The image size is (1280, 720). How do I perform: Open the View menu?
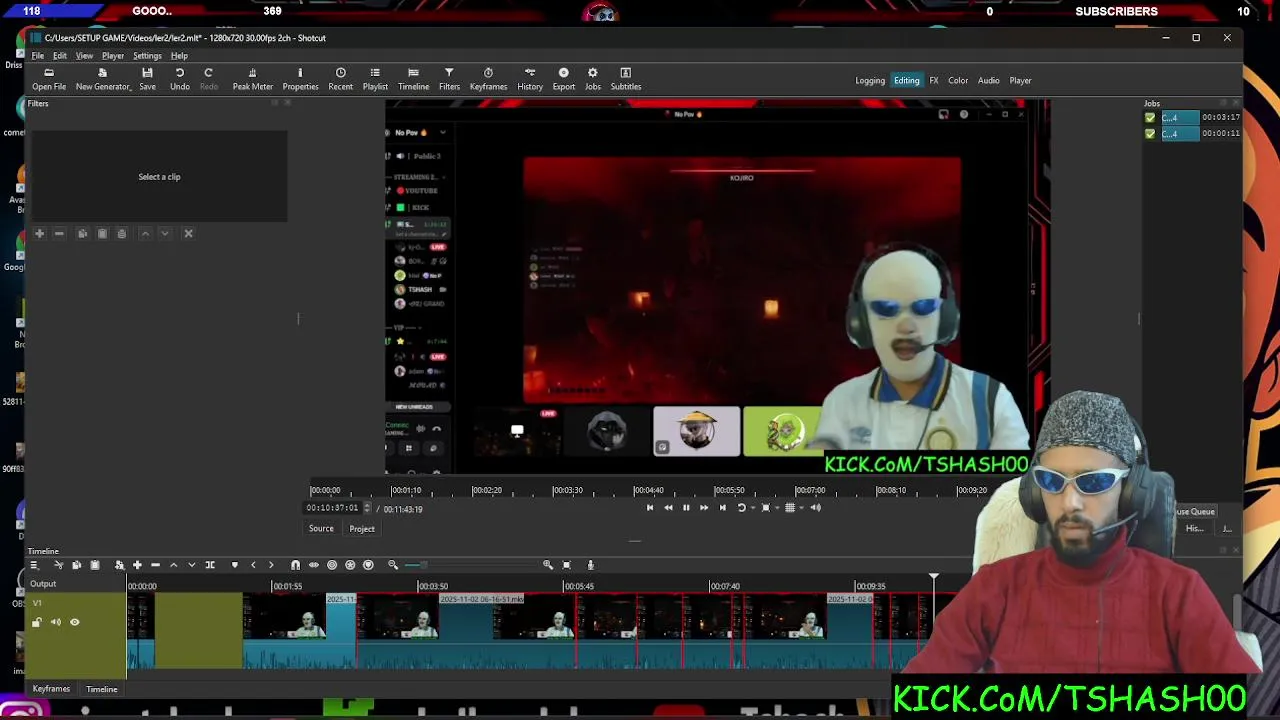(84, 56)
